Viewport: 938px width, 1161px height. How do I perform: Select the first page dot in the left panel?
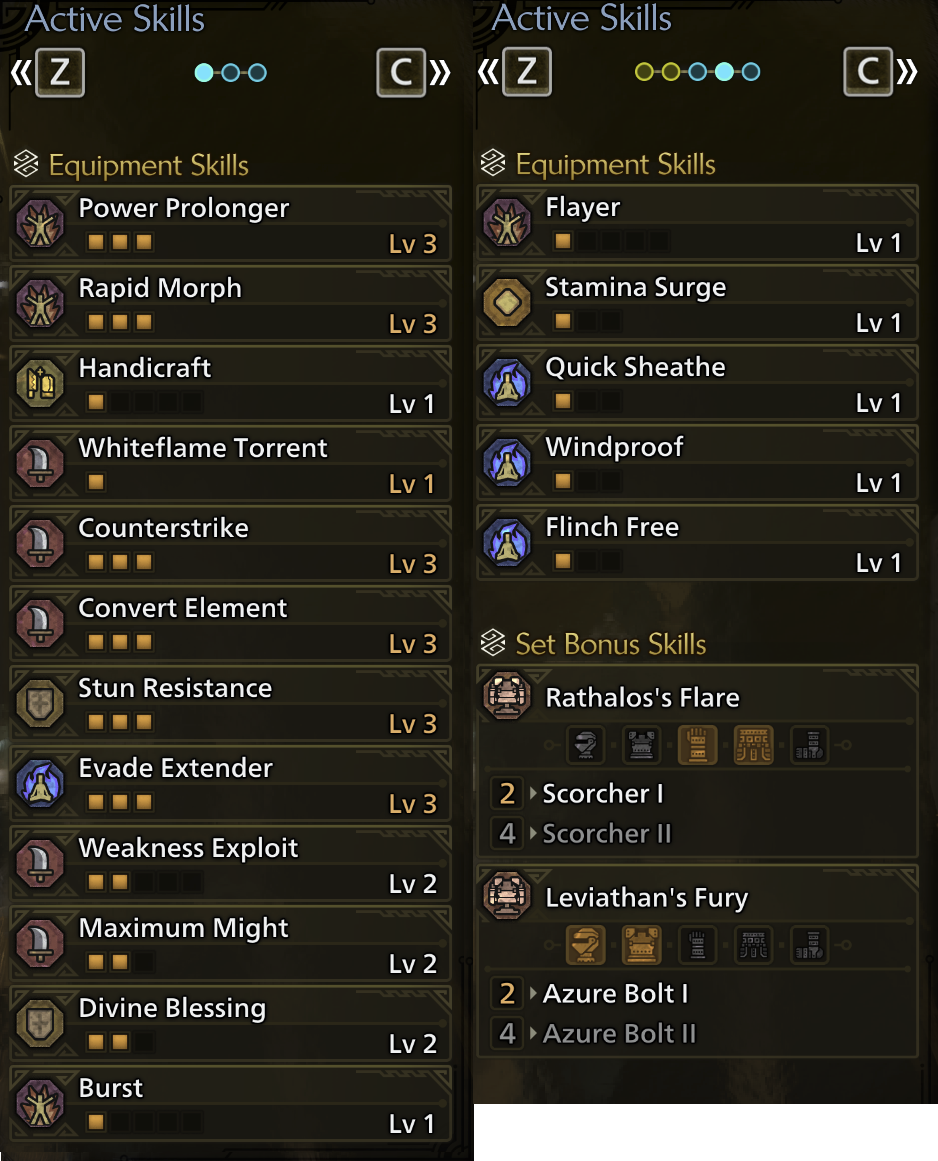[204, 73]
